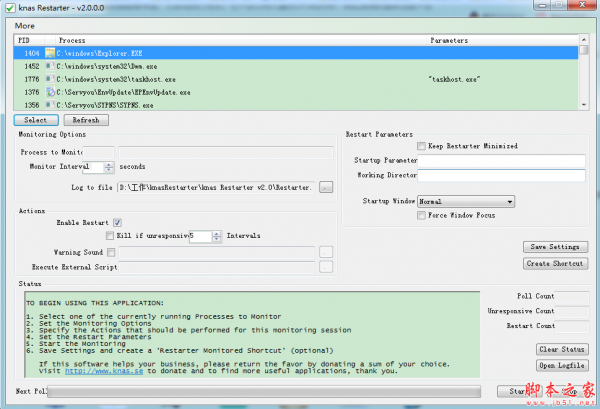Image resolution: width=600 pixels, height=409 pixels.
Task: Open the More menu
Action: click(x=25, y=25)
